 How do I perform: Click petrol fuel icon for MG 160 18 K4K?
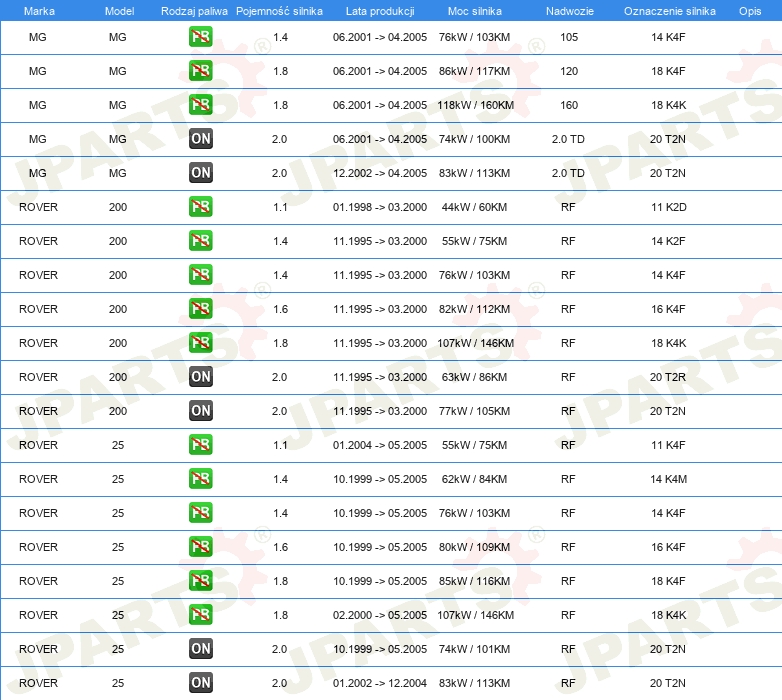pyautogui.click(x=200, y=105)
